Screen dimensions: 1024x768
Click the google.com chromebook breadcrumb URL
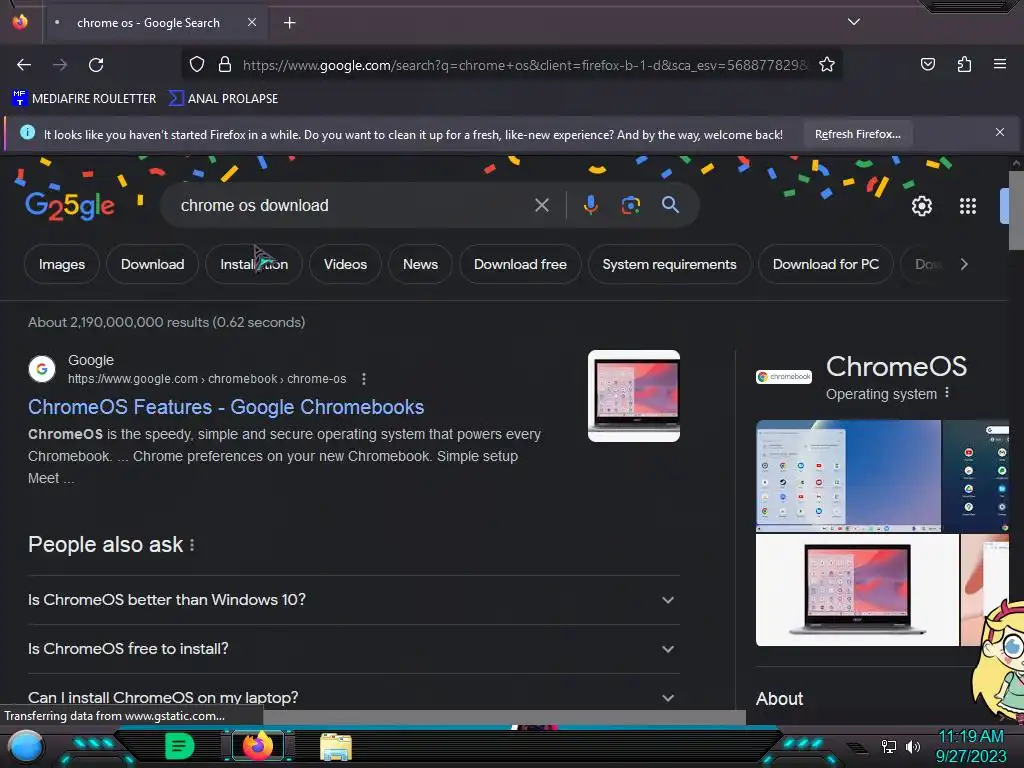(x=207, y=379)
